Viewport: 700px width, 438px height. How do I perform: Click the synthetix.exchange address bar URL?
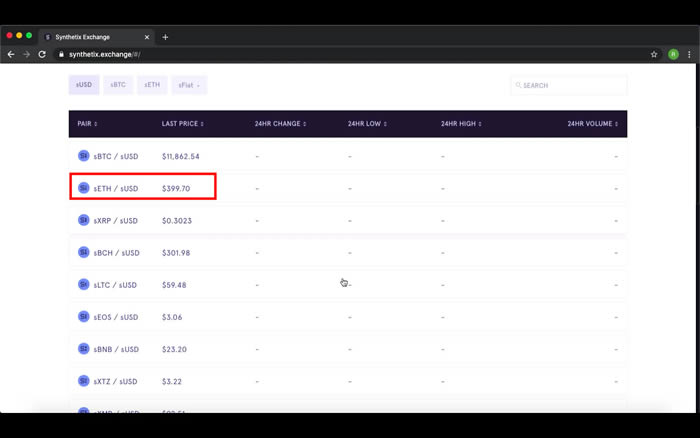pyautogui.click(x=104, y=54)
